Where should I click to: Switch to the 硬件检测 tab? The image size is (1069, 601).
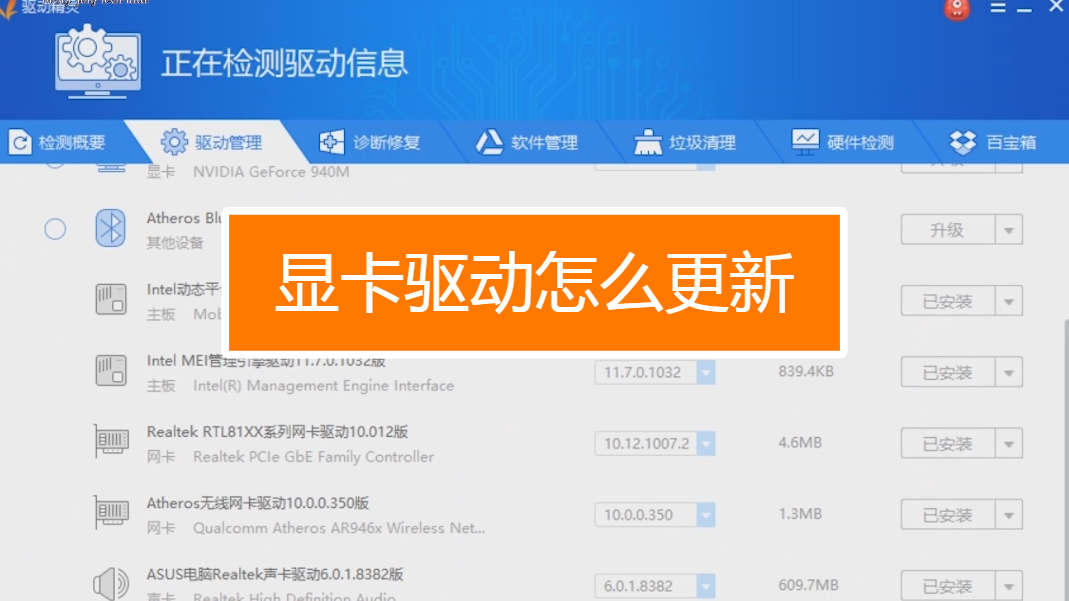pos(843,142)
